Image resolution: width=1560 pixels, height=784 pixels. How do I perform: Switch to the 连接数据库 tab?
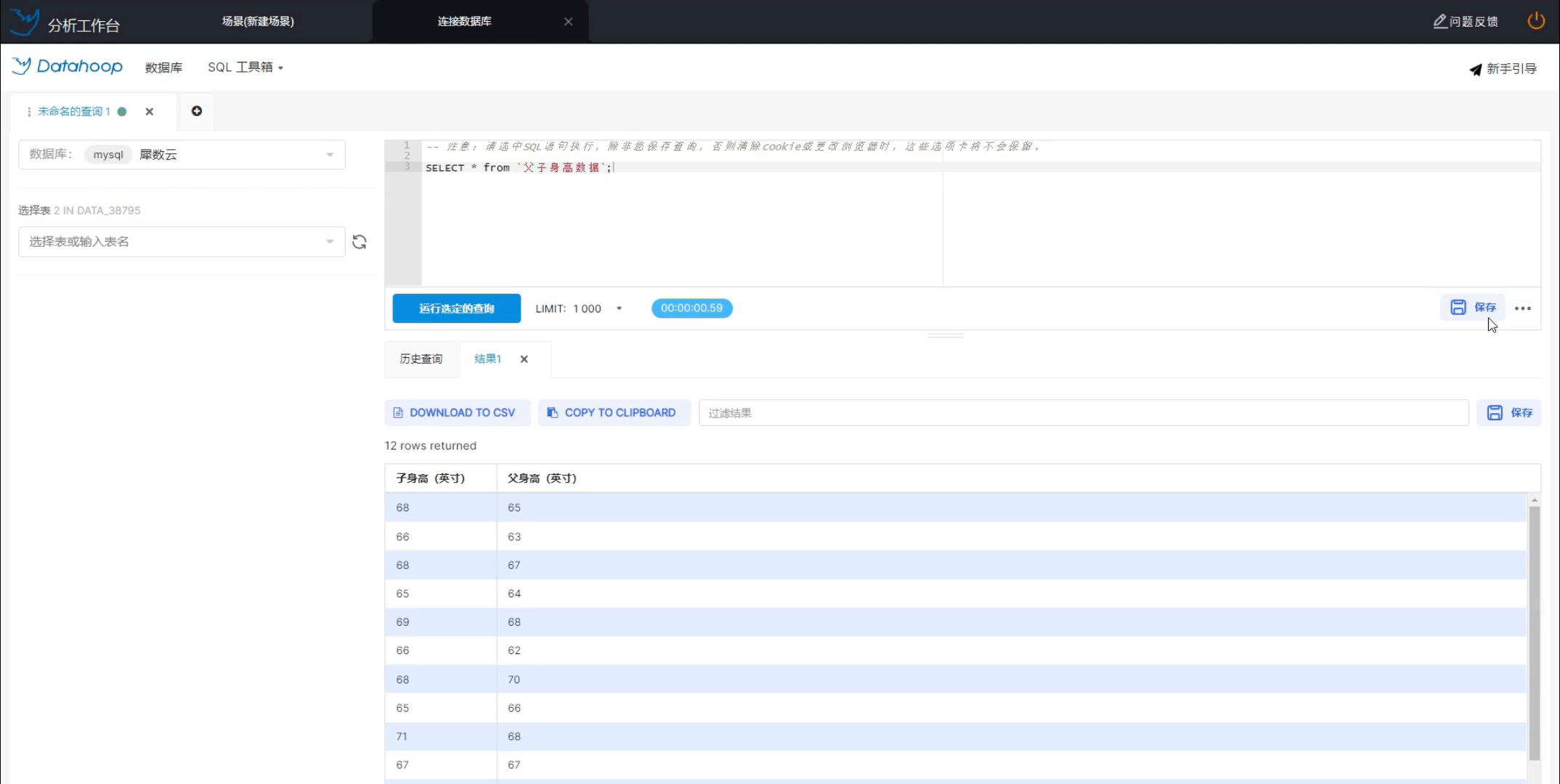coord(464,22)
